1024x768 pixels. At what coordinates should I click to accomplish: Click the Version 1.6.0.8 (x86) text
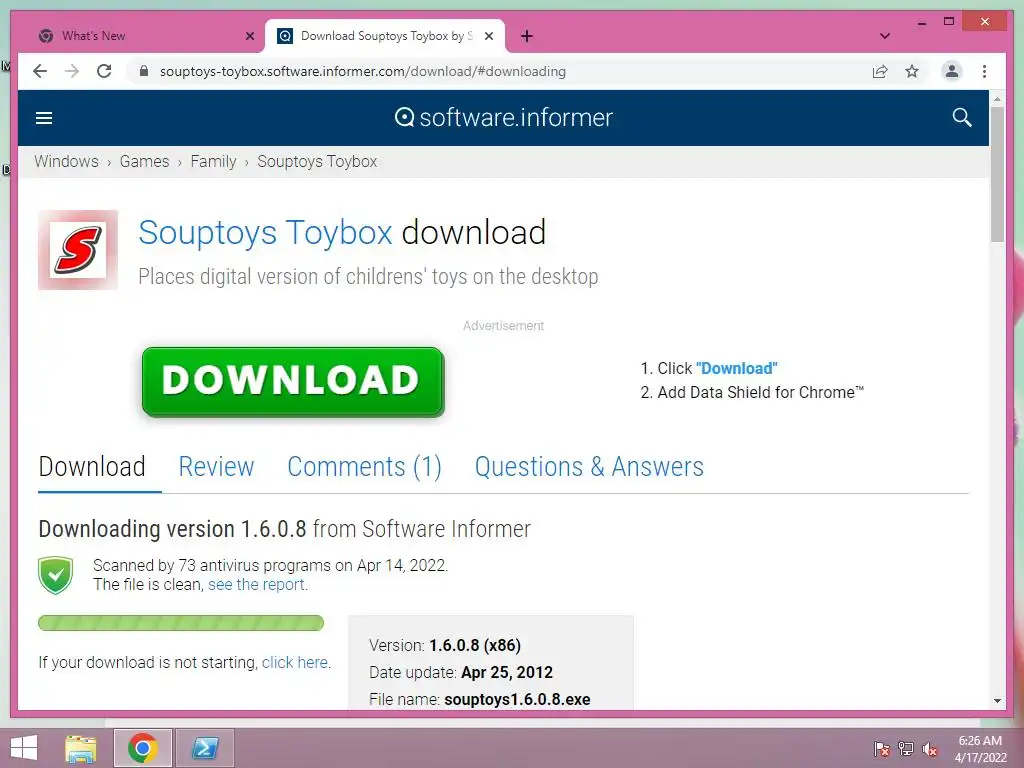pos(445,645)
